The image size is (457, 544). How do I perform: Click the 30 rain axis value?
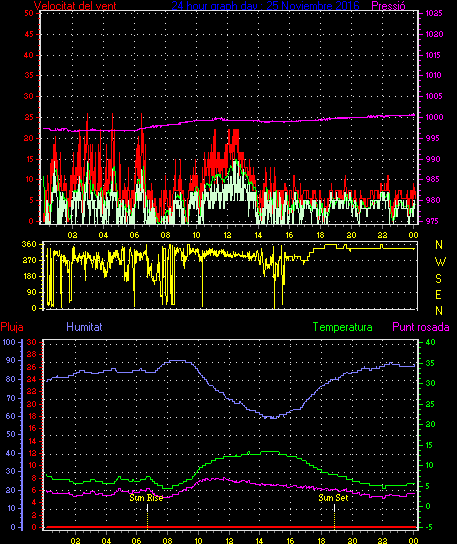tap(32, 342)
